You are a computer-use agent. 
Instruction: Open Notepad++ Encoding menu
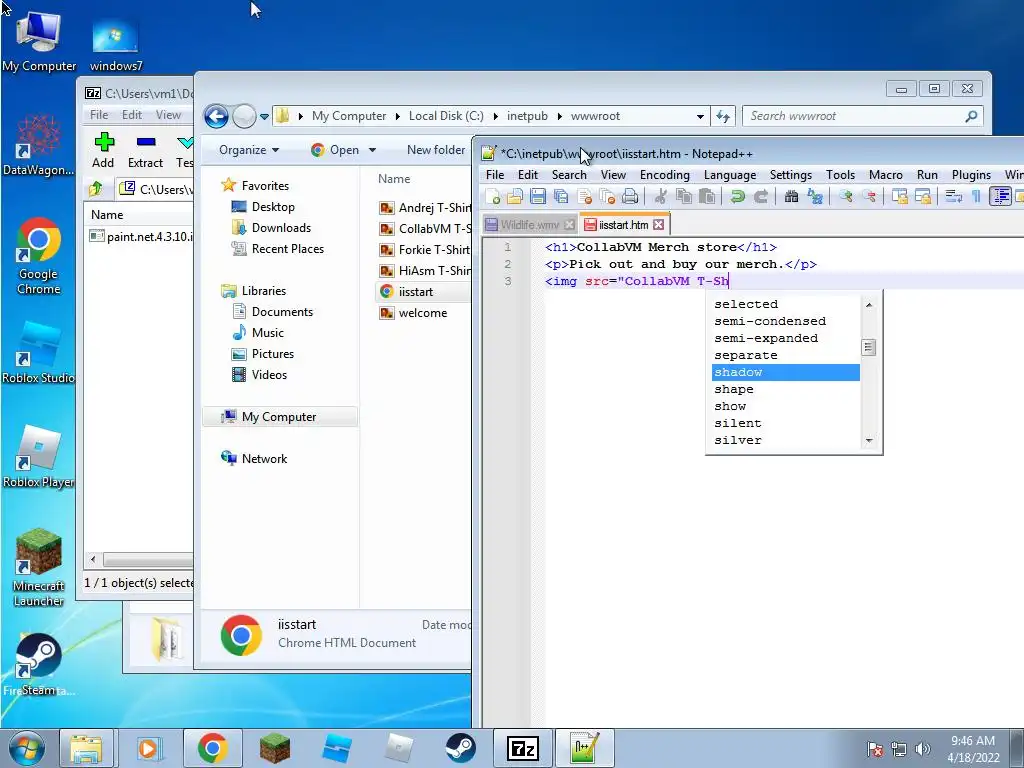tap(664, 174)
